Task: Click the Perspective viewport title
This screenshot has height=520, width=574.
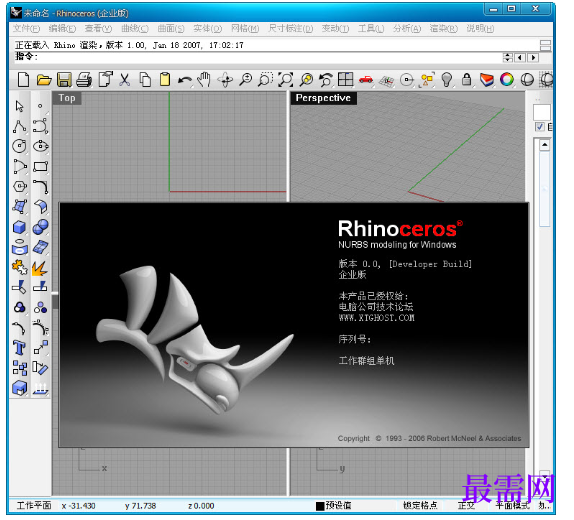Action: coord(323,98)
